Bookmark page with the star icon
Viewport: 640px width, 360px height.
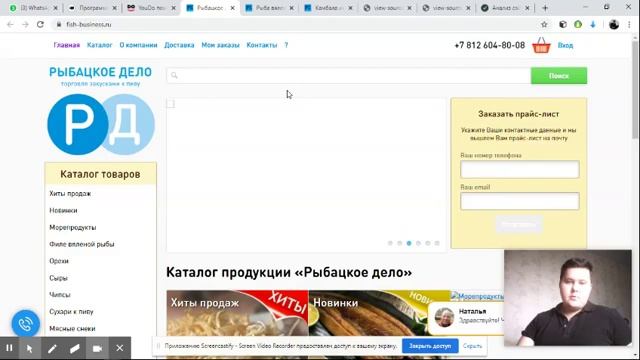(x=544, y=24)
